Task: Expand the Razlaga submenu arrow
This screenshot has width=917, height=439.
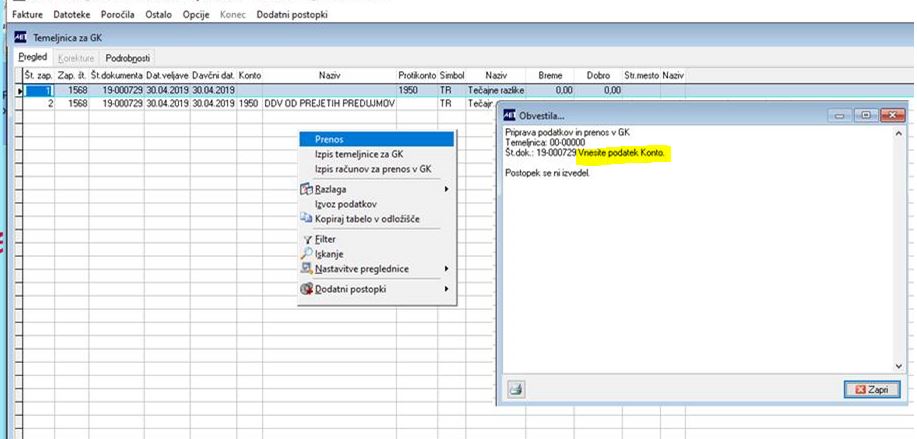Action: 446,189
